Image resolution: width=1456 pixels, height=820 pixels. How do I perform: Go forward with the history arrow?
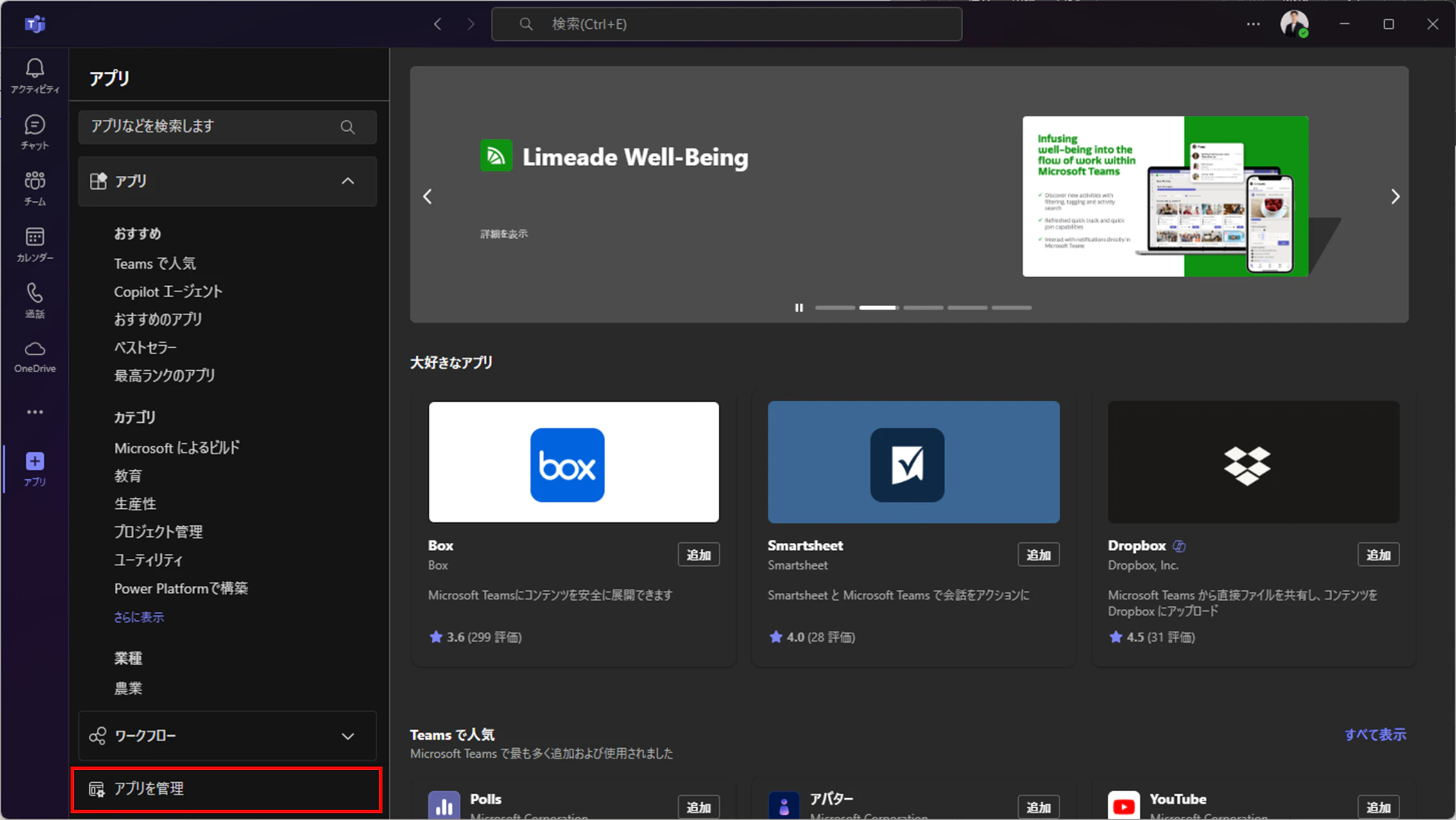[x=471, y=24]
